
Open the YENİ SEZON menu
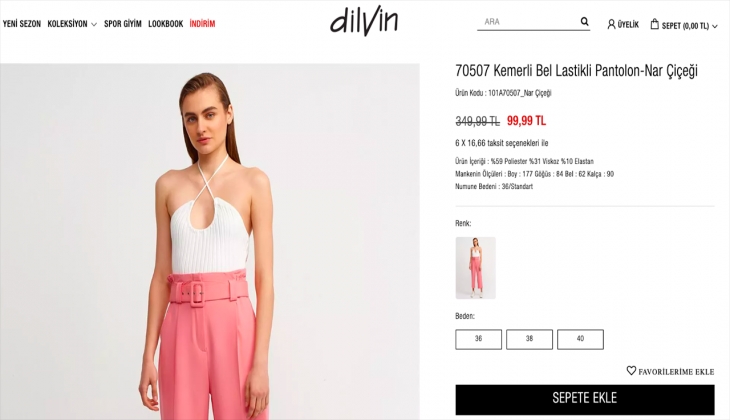point(22,24)
